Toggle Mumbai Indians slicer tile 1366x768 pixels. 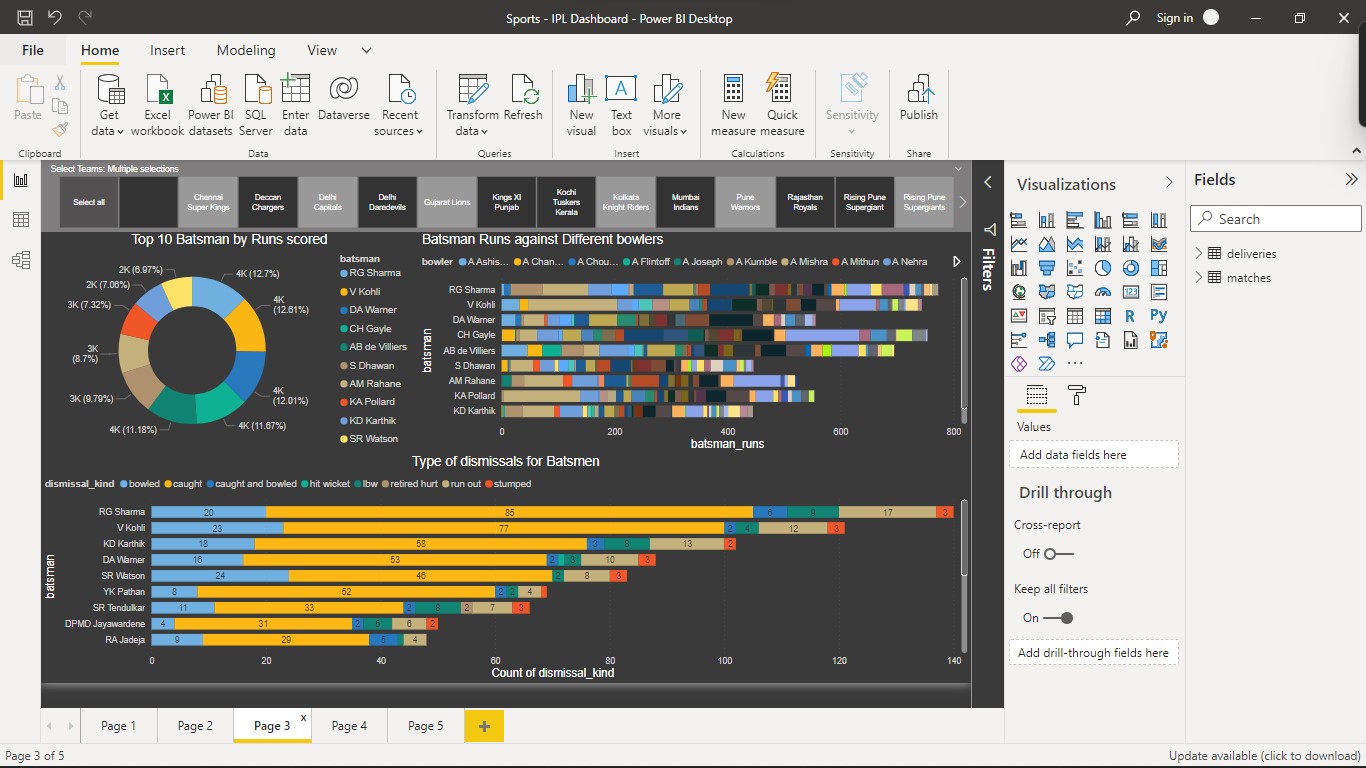point(685,202)
